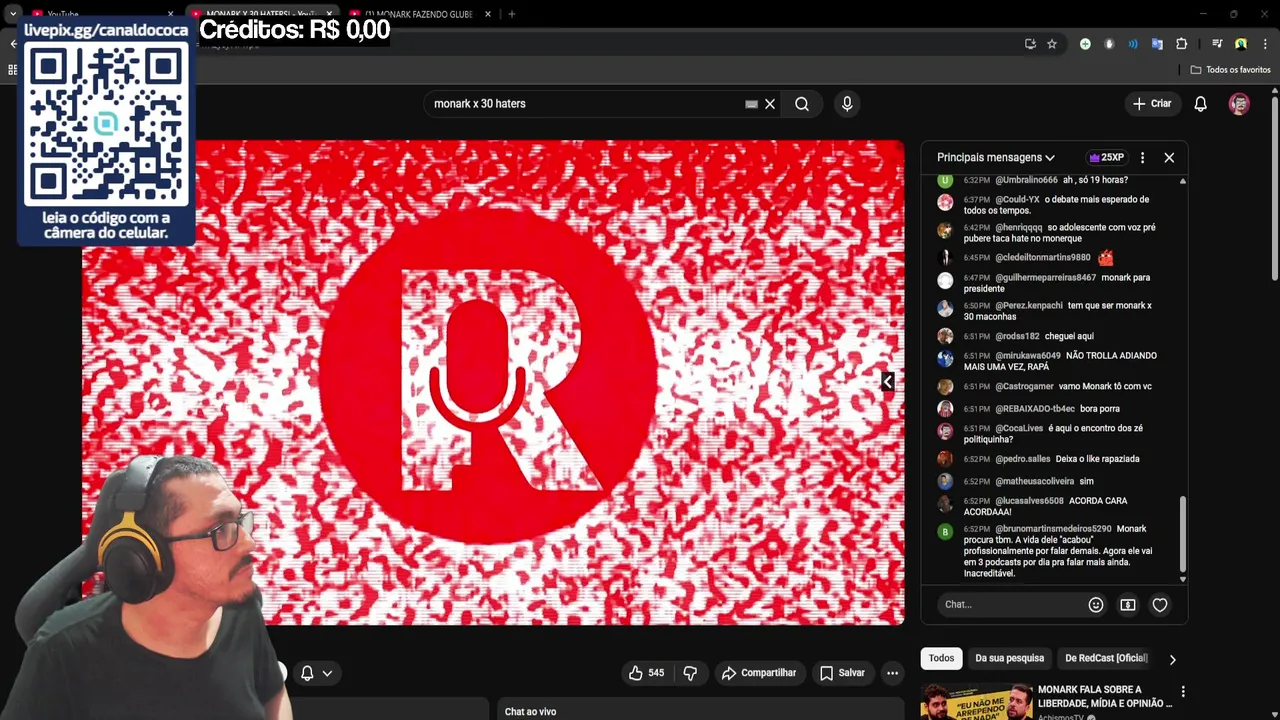This screenshot has height=720, width=1280.
Task: Bookmark this page with the star icon
Action: tap(1052, 44)
